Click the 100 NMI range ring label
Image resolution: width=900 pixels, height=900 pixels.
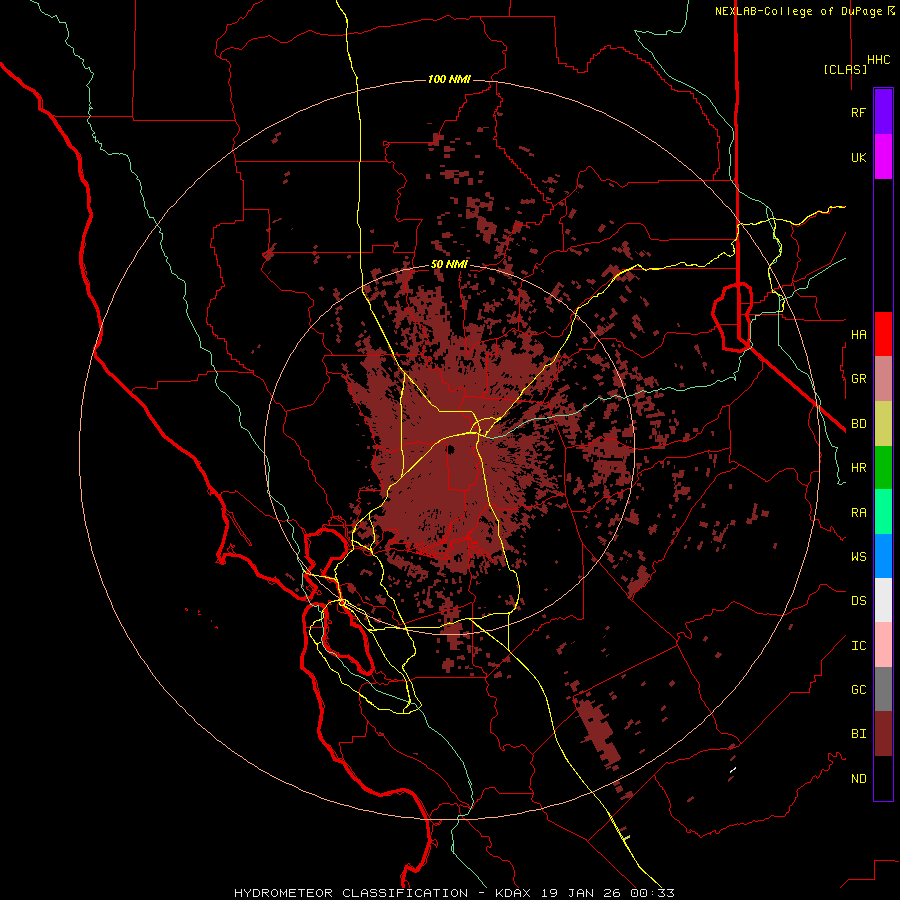tap(449, 79)
